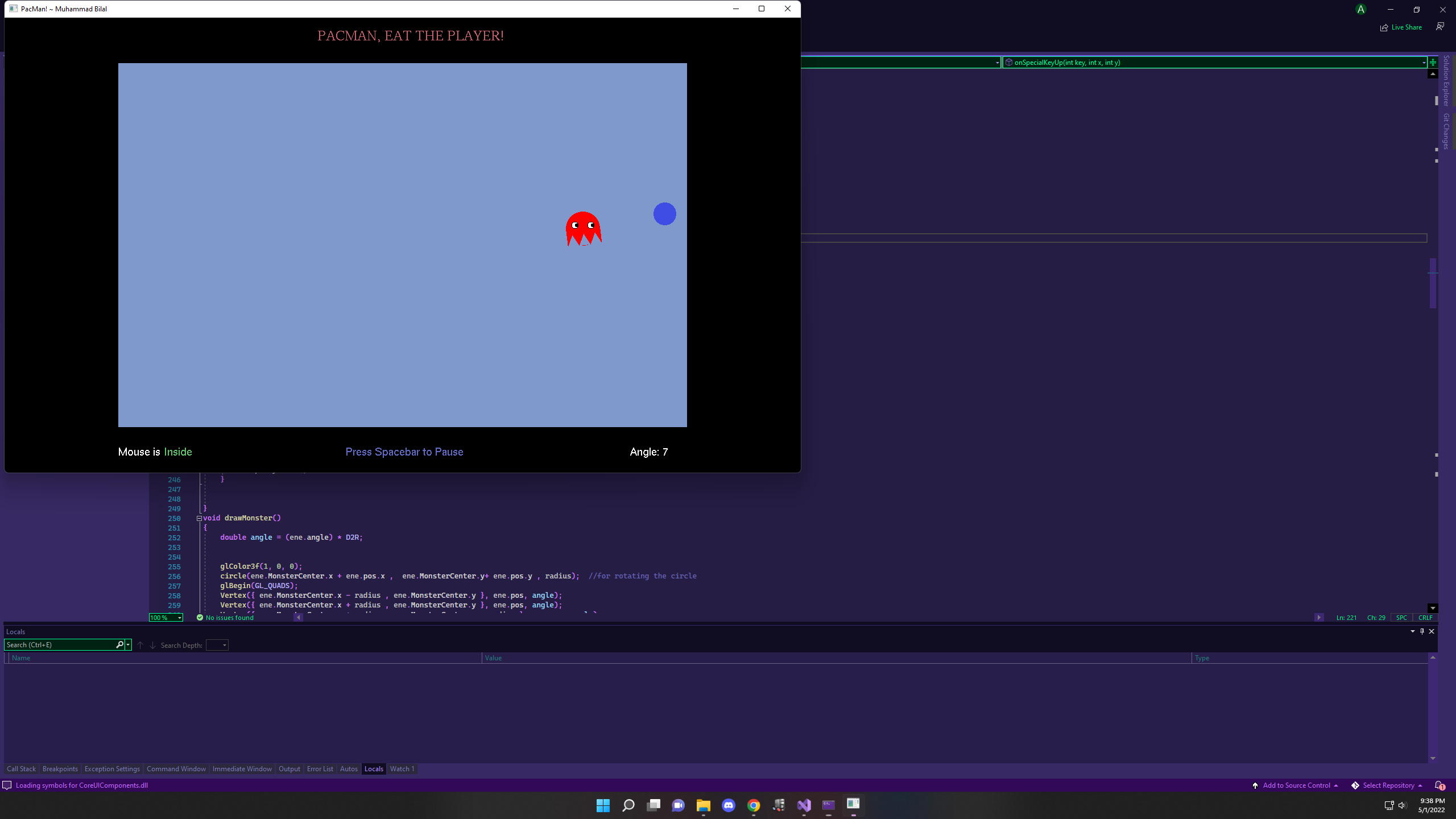Screen dimensions: 1456x819
Task: Click the Locals window position dropdown arrow
Action: click(x=1412, y=631)
